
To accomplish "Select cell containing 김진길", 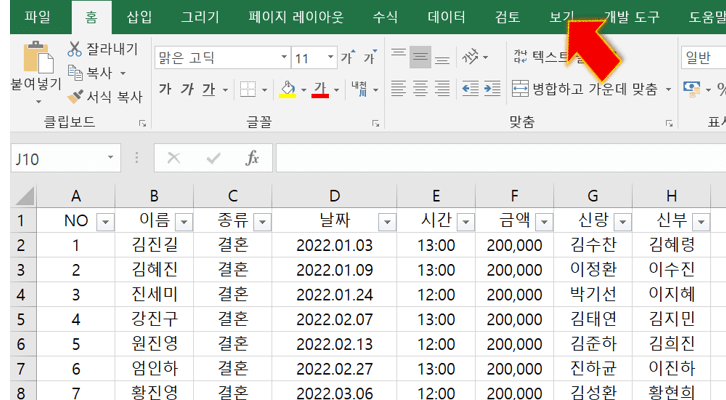I will [154, 245].
